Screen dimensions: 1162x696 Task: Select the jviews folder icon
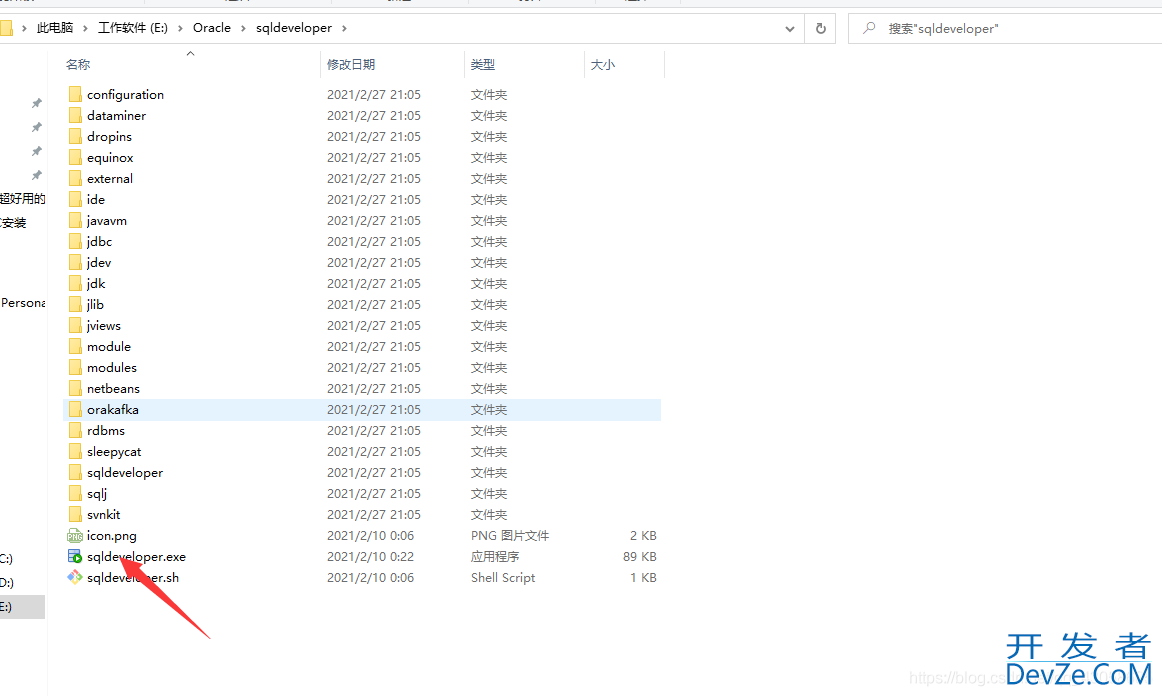tap(74, 325)
